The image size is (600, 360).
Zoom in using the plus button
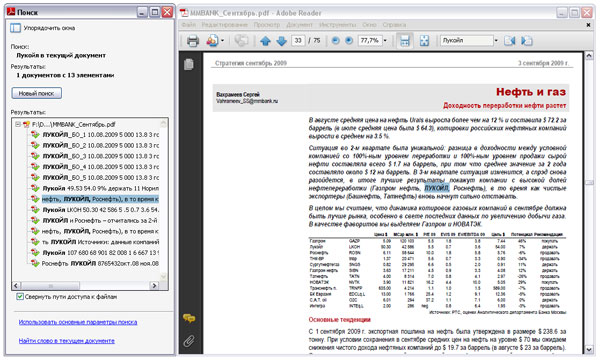(x=349, y=41)
